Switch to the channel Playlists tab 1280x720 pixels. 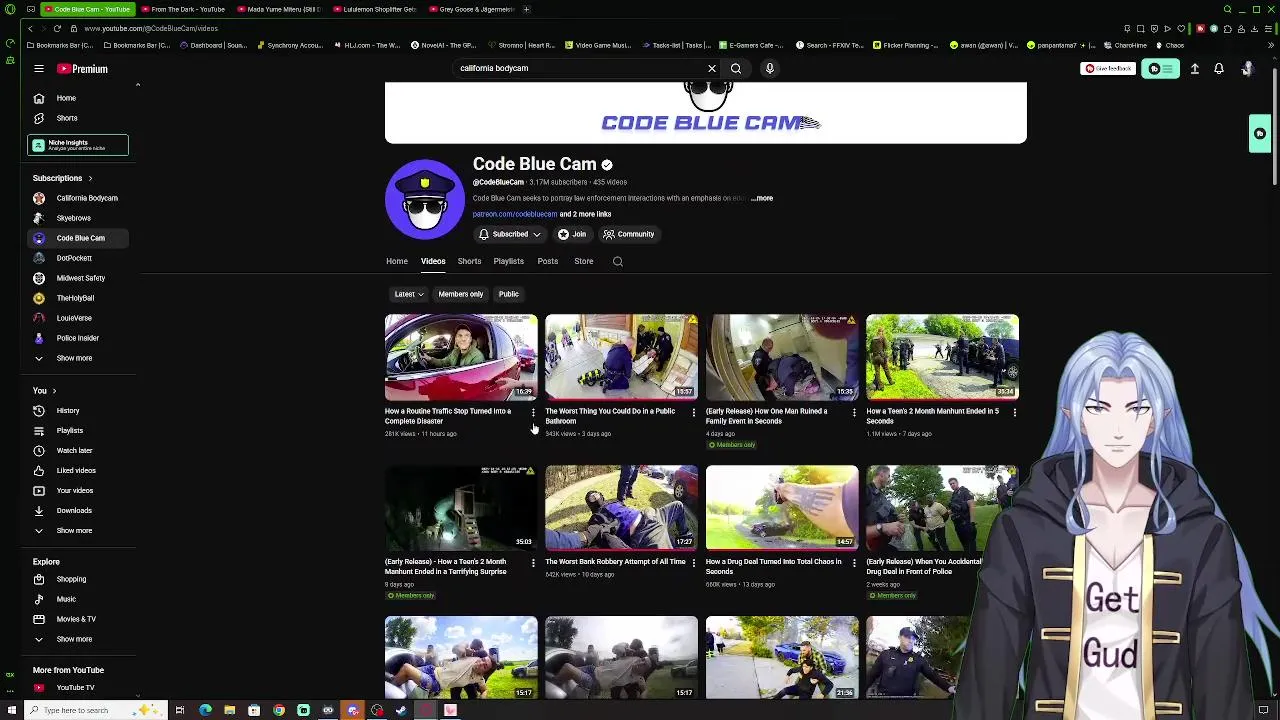click(508, 261)
